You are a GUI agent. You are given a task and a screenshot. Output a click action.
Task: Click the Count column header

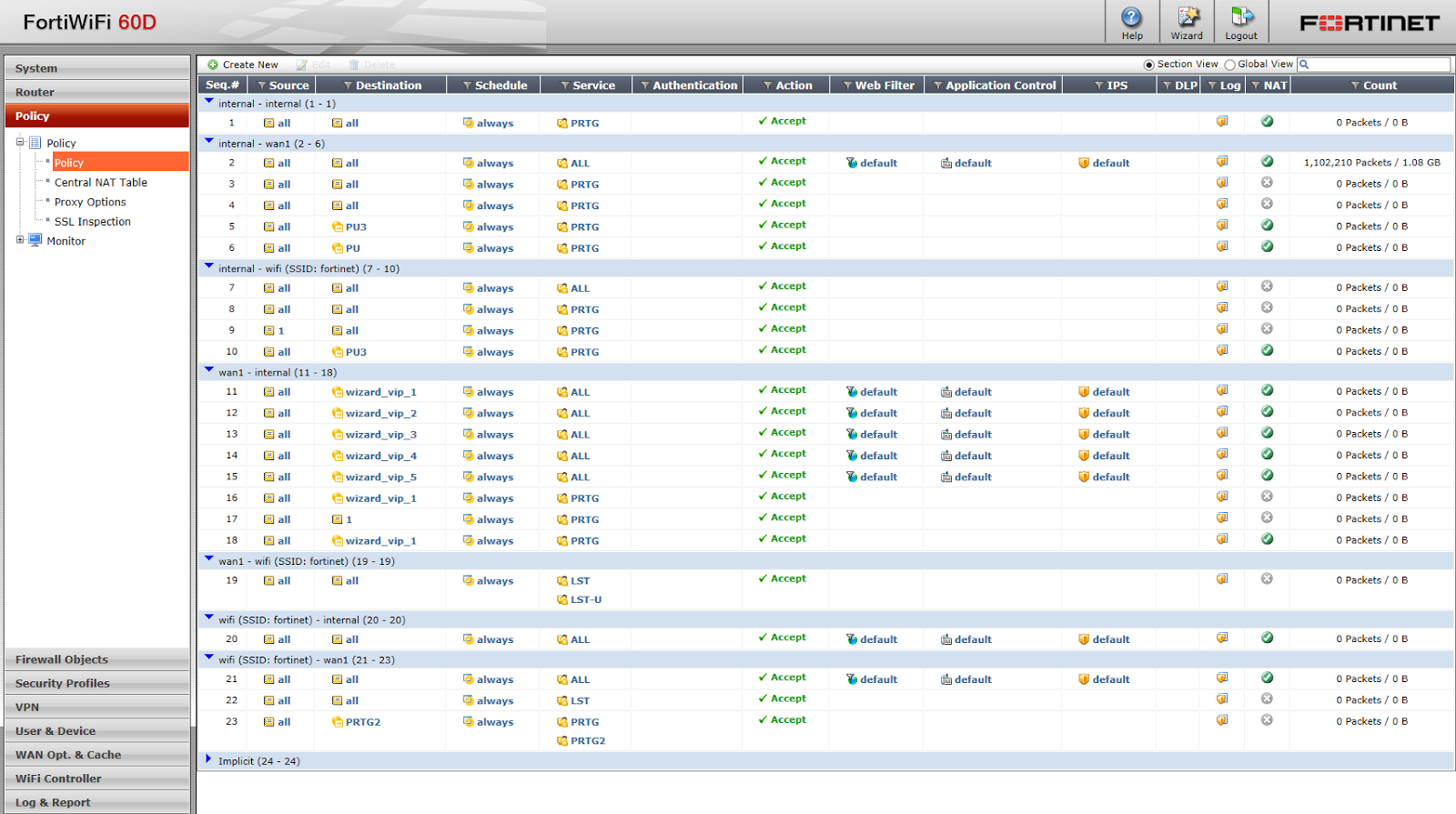pos(1372,85)
